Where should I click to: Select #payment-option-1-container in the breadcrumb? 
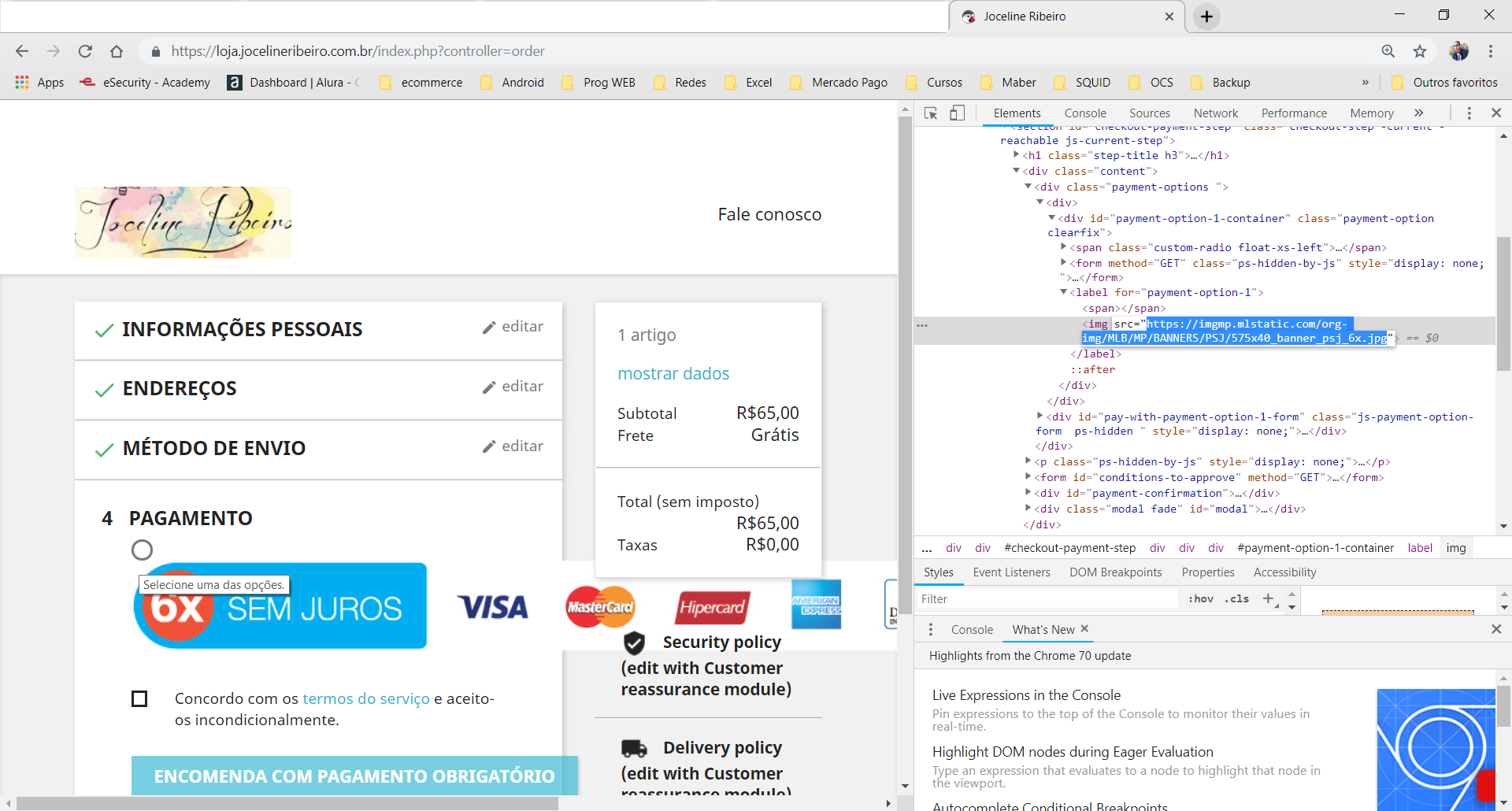1315,548
